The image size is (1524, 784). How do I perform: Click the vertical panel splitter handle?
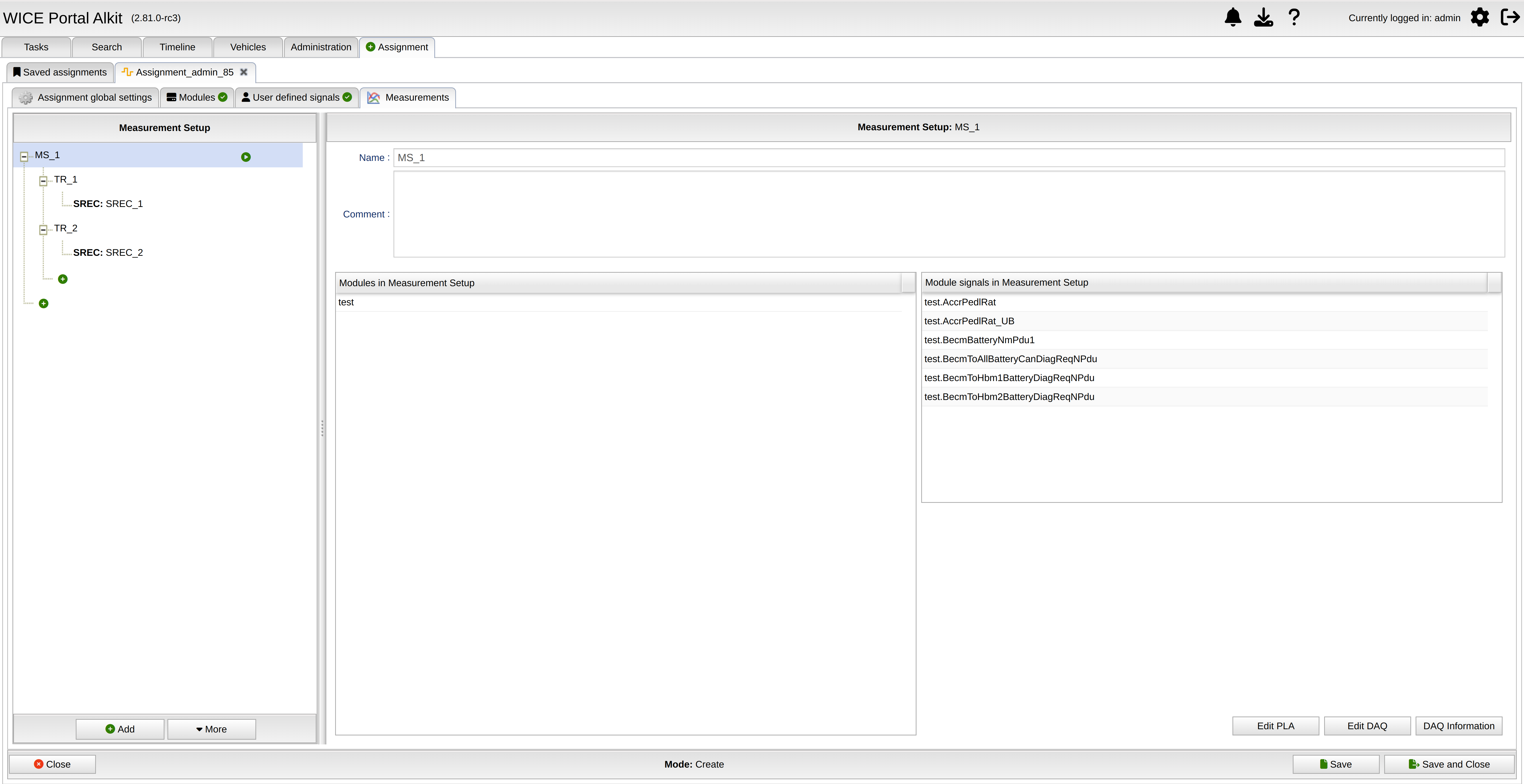pos(322,428)
